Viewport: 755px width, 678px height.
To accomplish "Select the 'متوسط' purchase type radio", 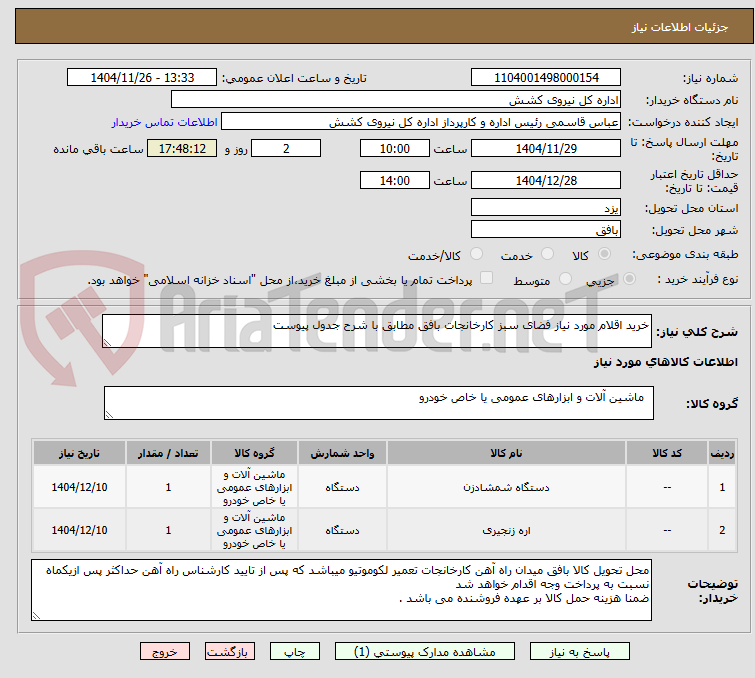I will (x=565, y=279).
